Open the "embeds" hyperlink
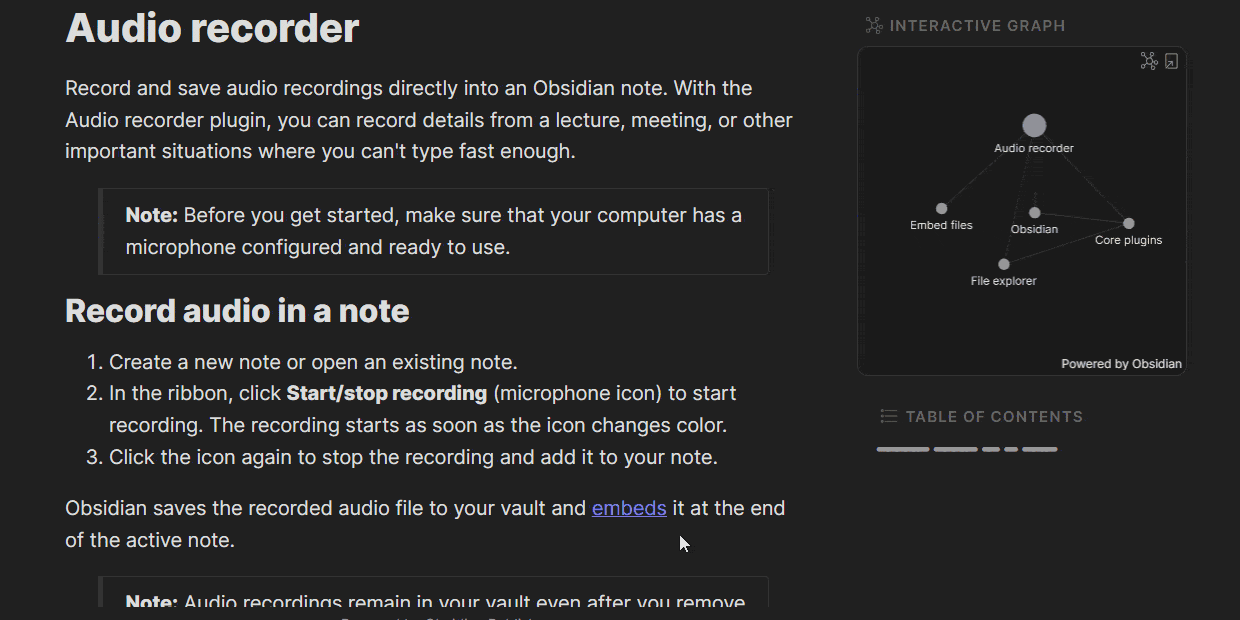The height and width of the screenshot is (620, 1240). [629, 508]
